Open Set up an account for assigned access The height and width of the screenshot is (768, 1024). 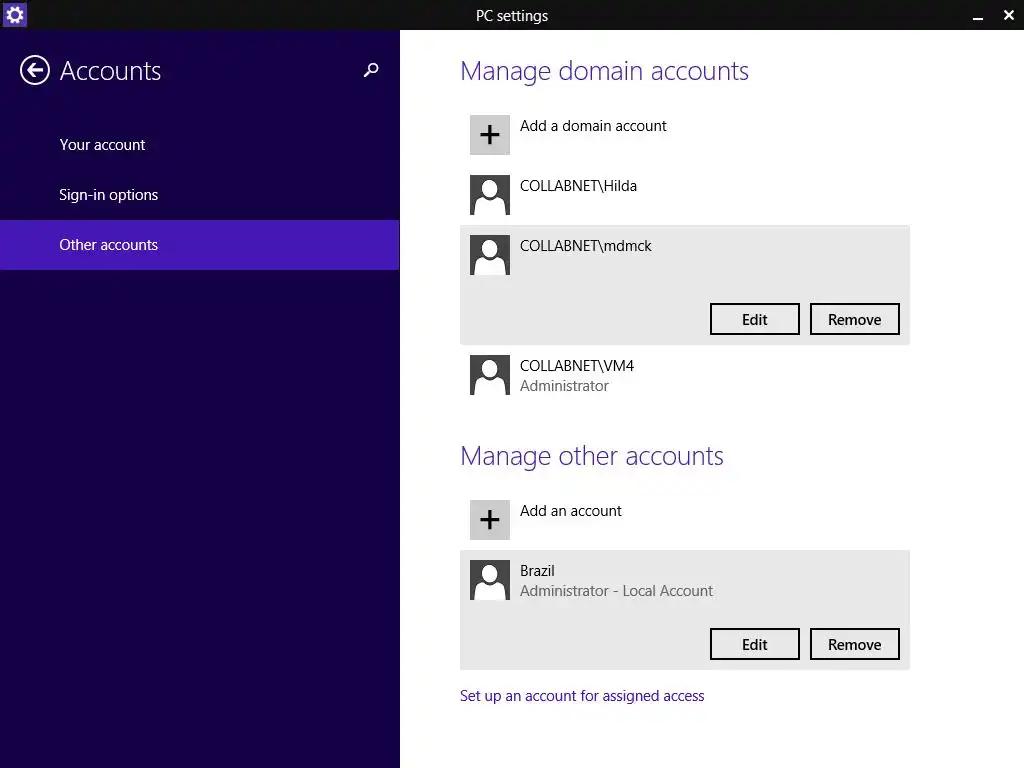point(582,696)
